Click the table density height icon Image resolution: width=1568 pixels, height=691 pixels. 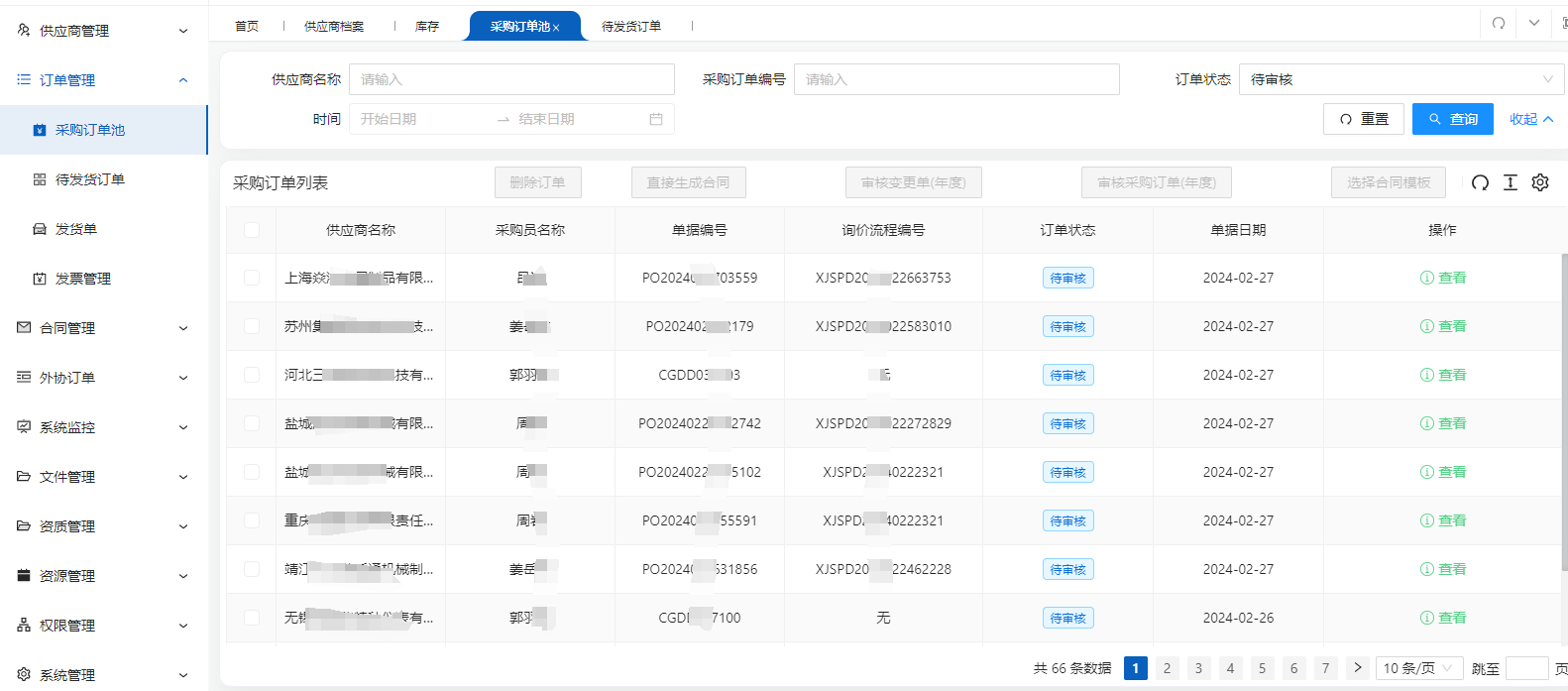[1510, 182]
